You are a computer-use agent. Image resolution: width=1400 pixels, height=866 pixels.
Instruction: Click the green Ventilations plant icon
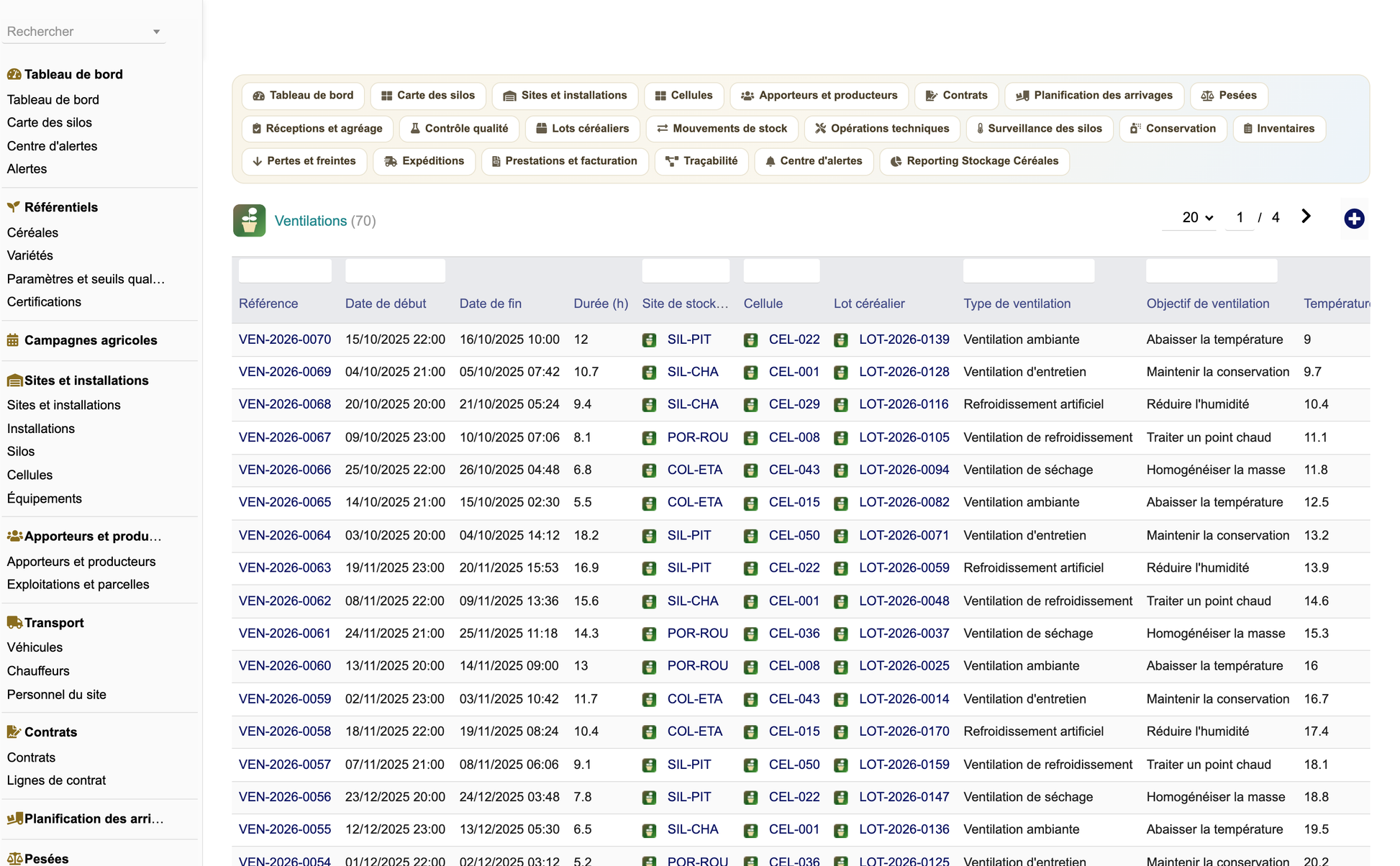click(x=249, y=221)
